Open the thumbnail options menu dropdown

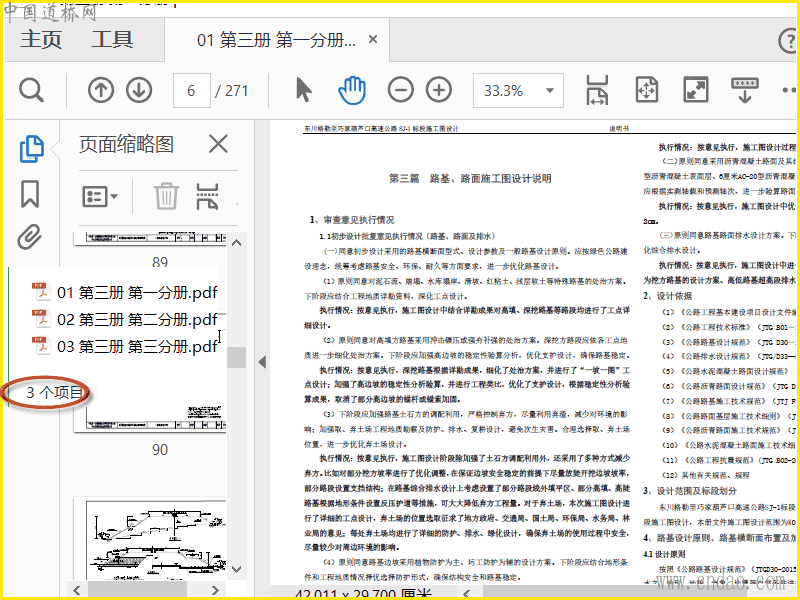(100, 196)
